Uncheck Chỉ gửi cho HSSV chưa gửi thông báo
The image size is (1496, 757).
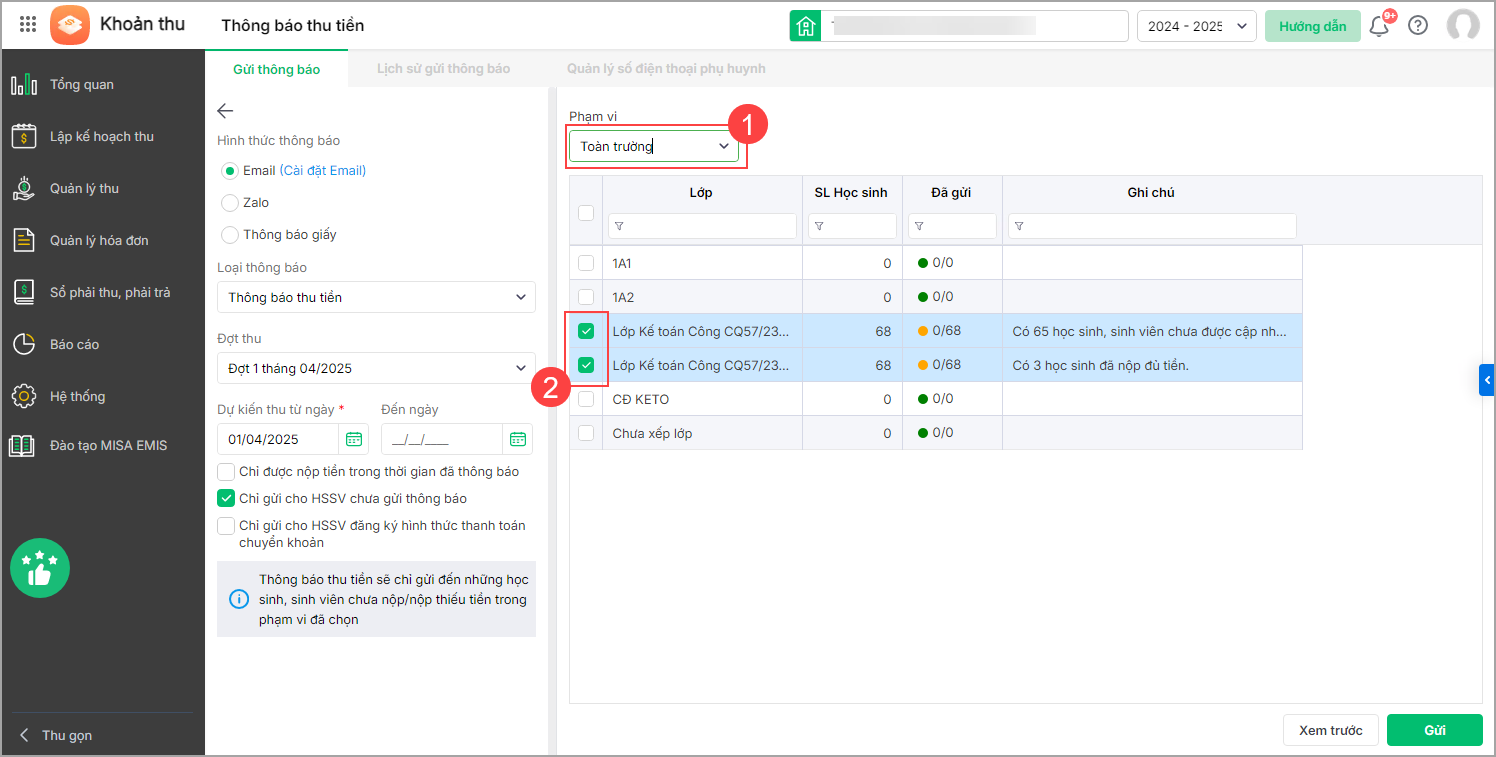[226, 499]
